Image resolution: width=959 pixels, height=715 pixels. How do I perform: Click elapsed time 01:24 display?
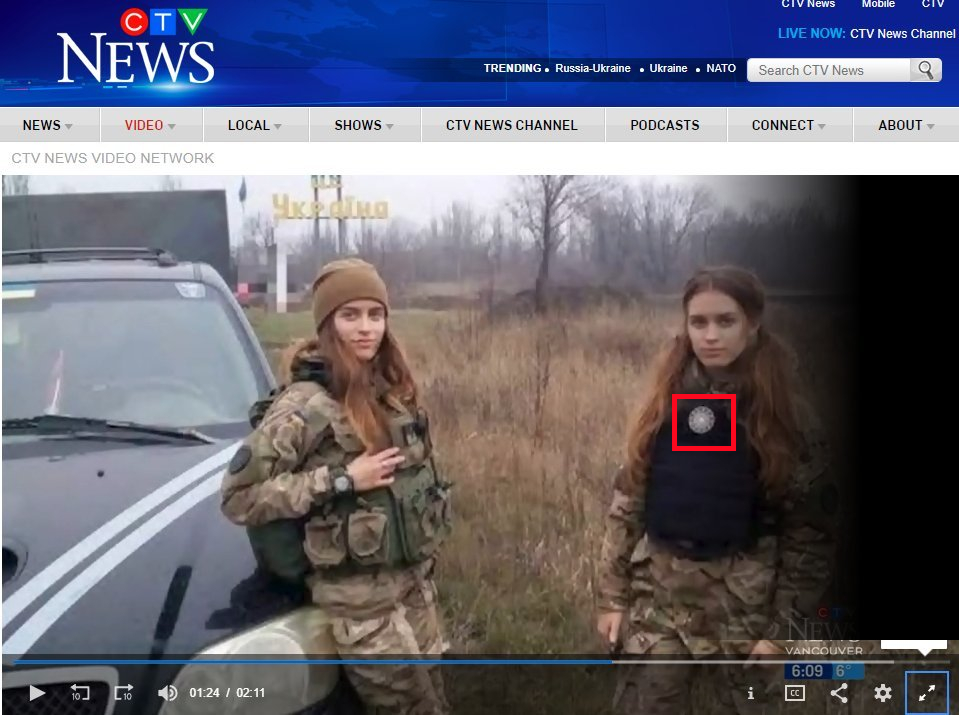coord(204,693)
